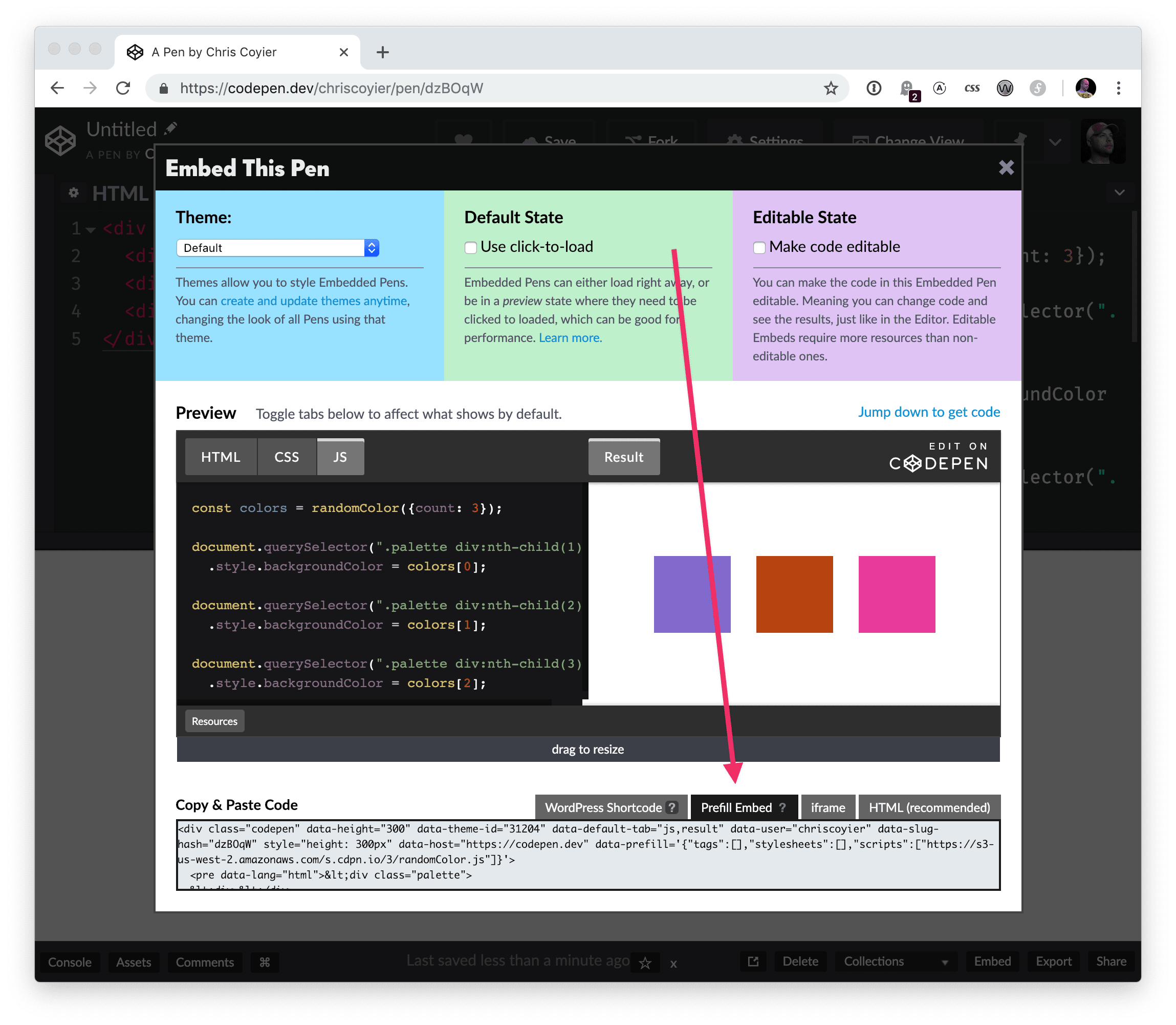The width and height of the screenshot is (1176, 1025).
Task: Select the HTML (recommended) code tab
Action: pyautogui.click(x=930, y=807)
